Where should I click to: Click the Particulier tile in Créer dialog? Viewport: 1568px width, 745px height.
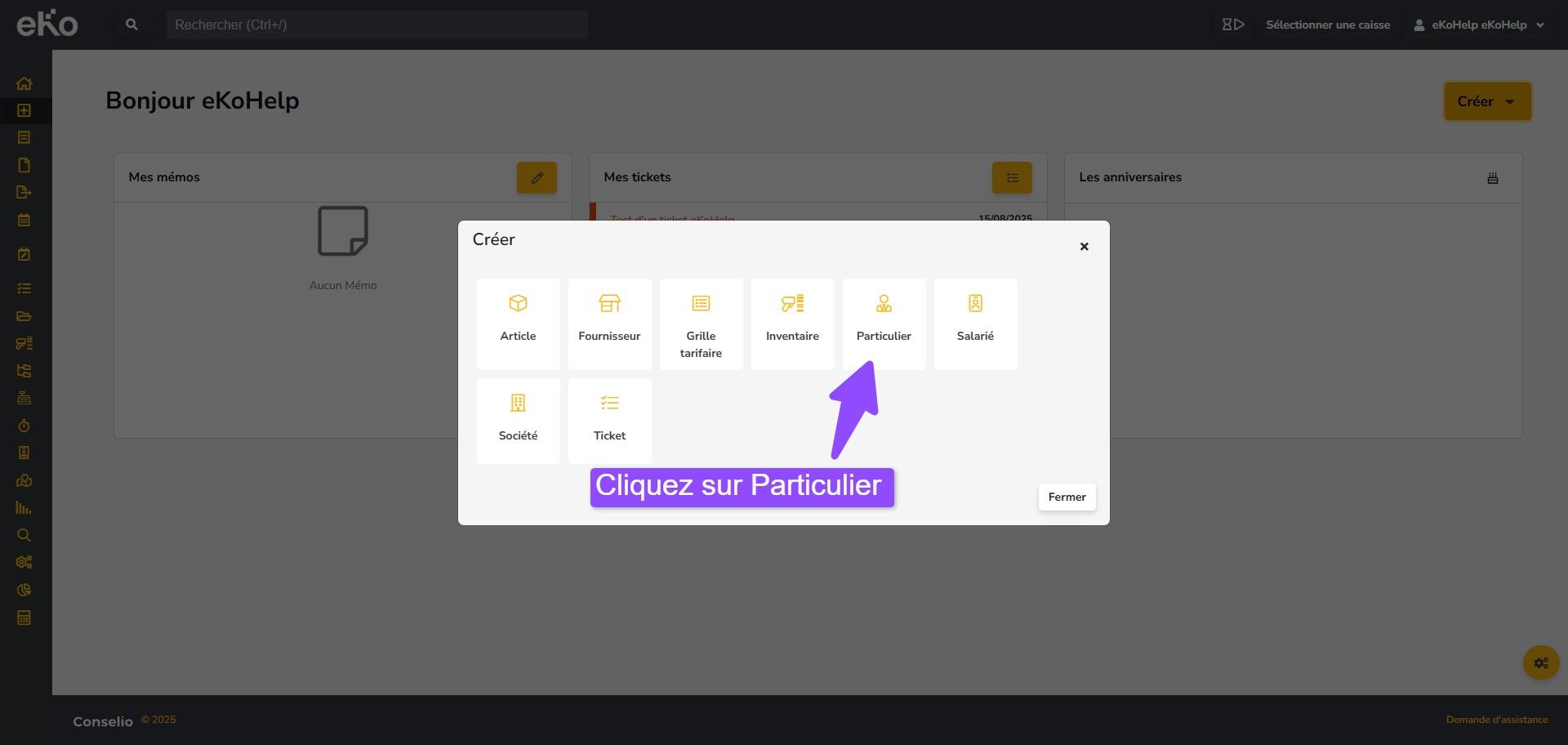(884, 323)
